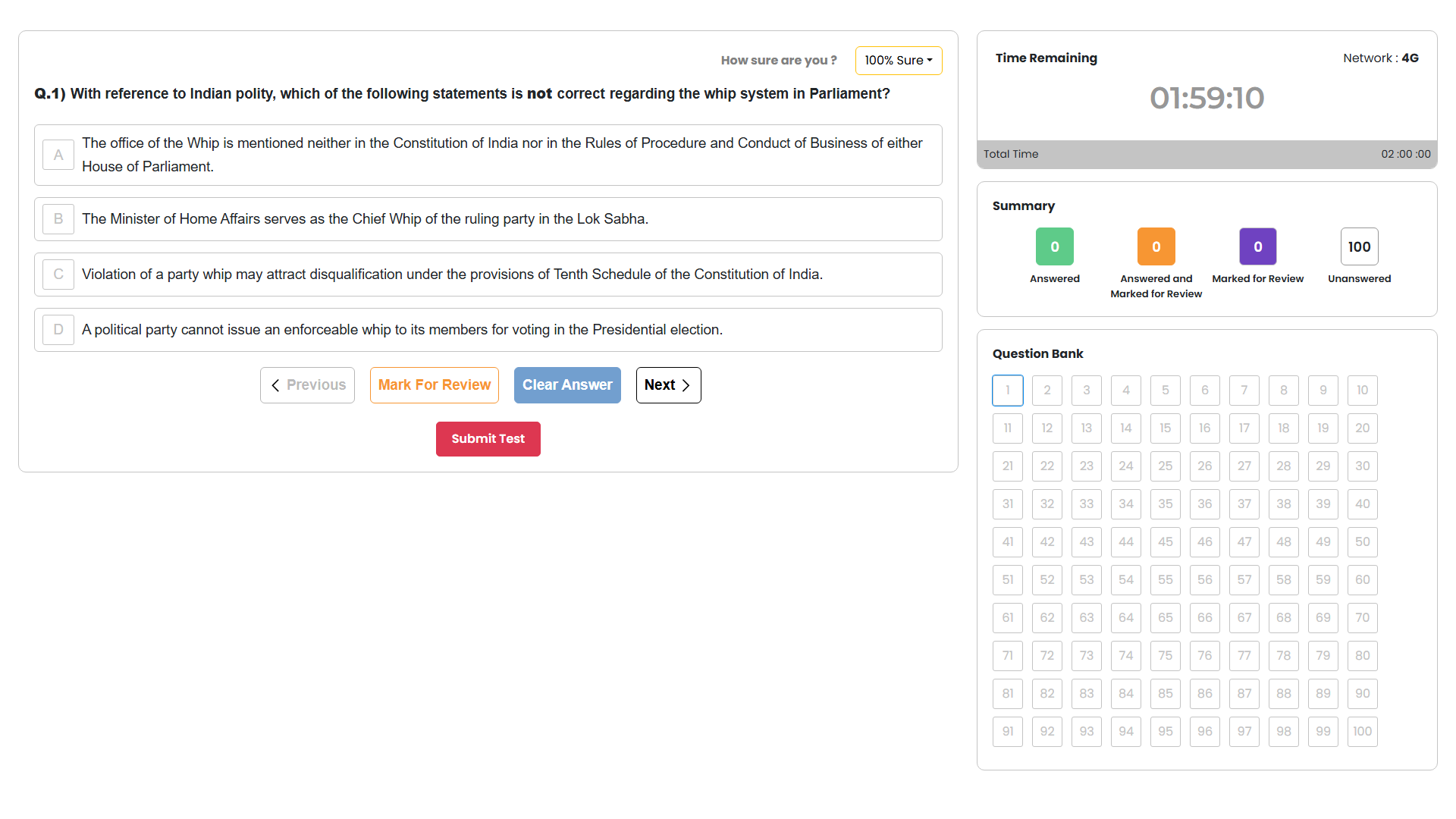1456x819 pixels.
Task: Click the Unanswered 100 count box
Action: (x=1359, y=246)
